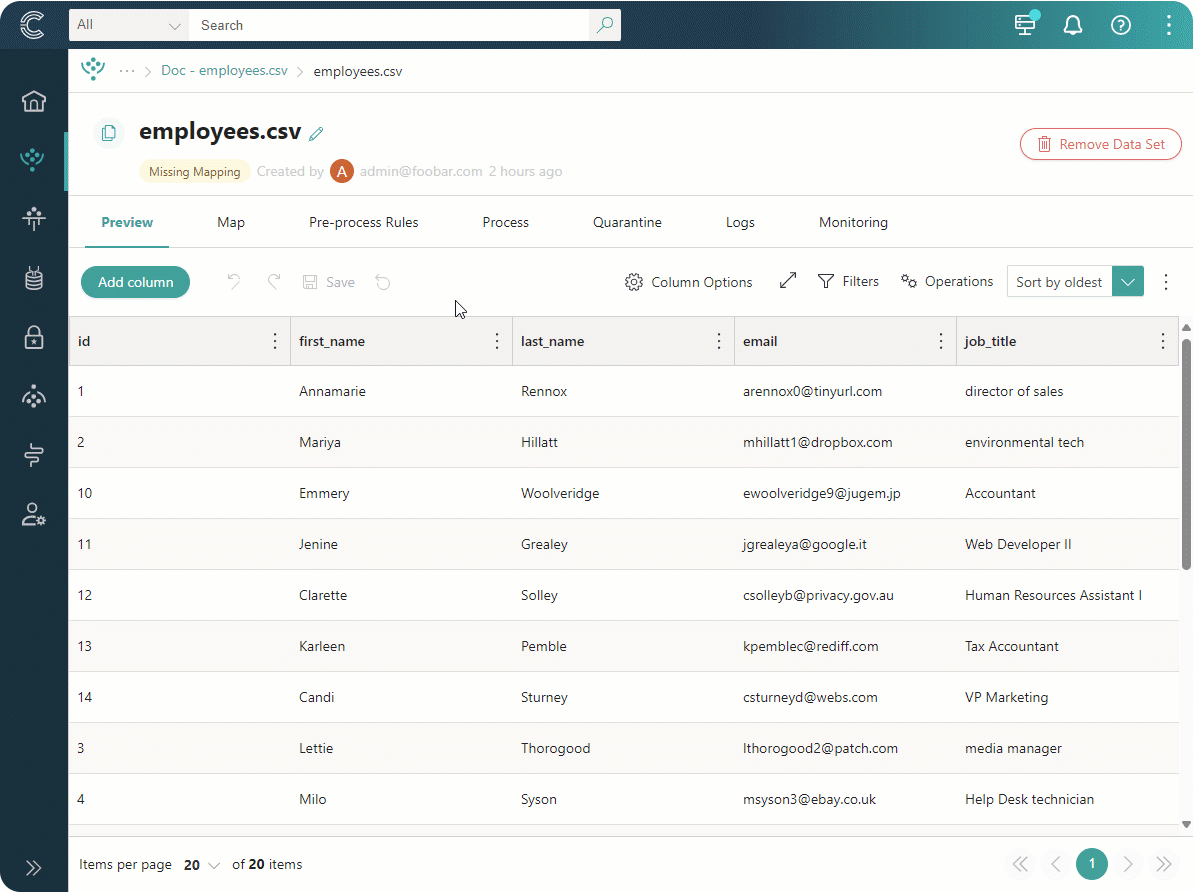Open user management via the sidebar icon
1194x892 pixels.
pos(33,514)
